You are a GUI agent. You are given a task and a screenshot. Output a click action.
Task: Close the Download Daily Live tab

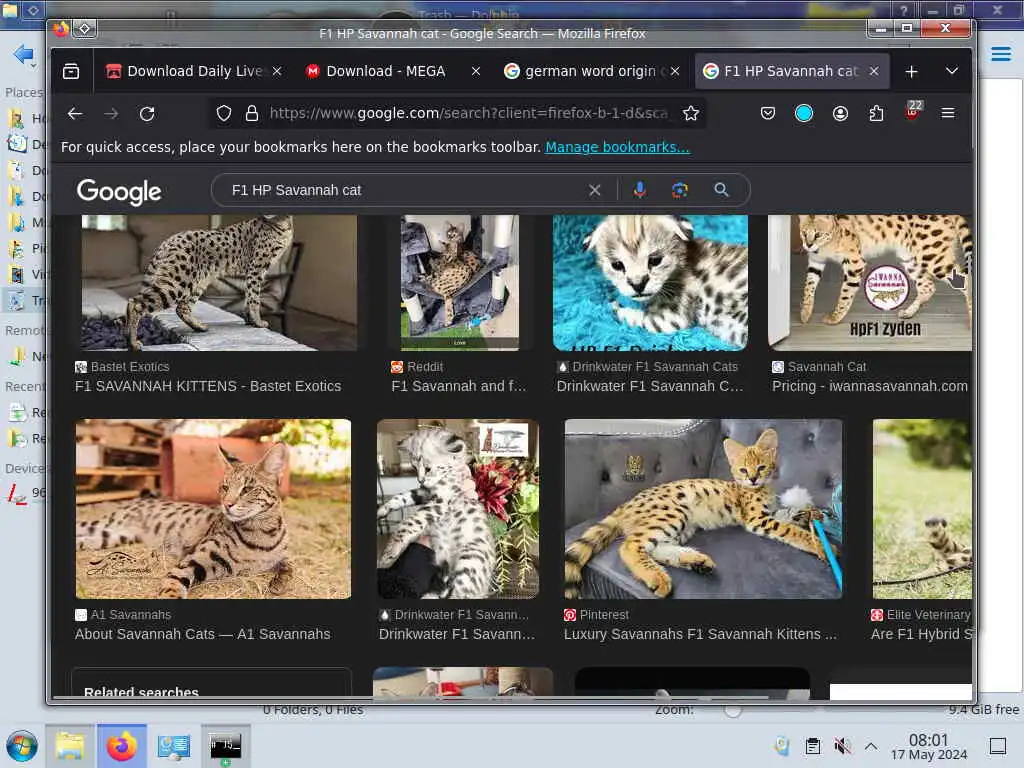click(277, 71)
